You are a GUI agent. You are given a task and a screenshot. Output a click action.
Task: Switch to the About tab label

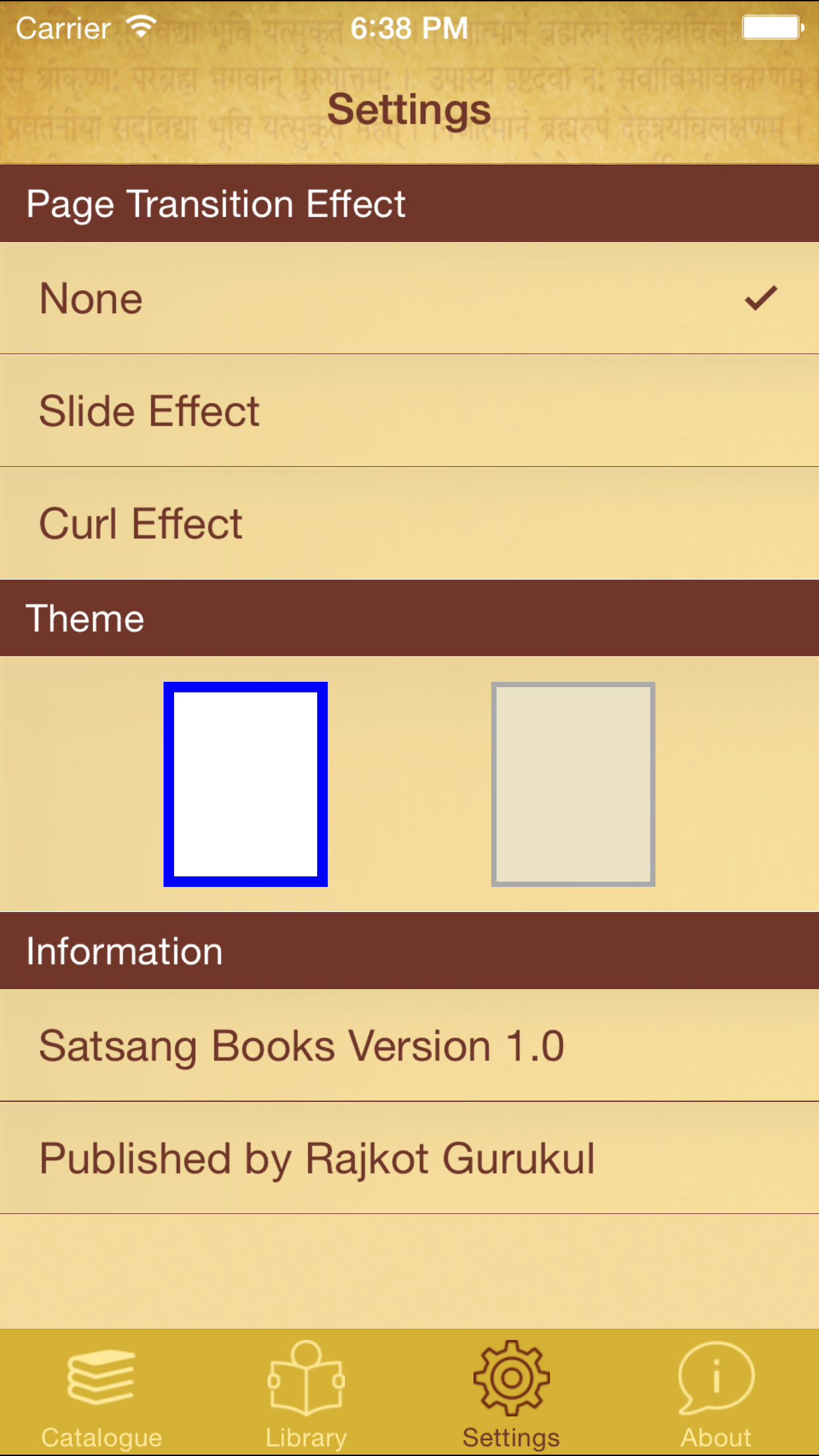(x=716, y=1438)
